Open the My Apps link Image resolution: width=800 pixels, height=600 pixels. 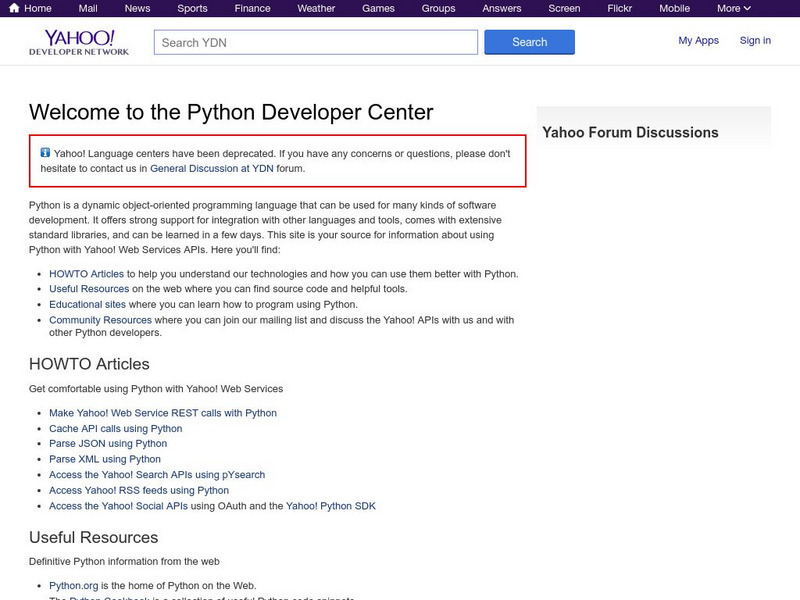click(698, 41)
